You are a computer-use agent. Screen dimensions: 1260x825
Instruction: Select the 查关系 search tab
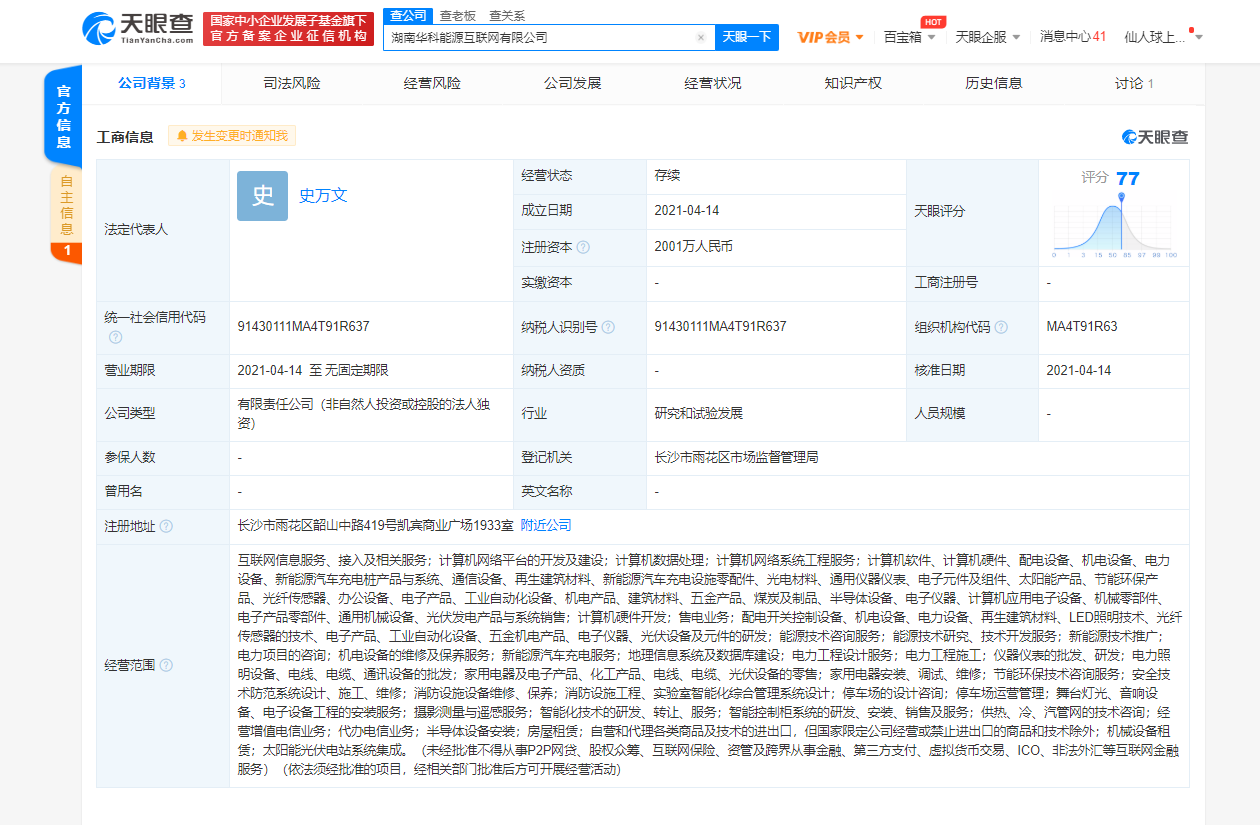point(506,15)
